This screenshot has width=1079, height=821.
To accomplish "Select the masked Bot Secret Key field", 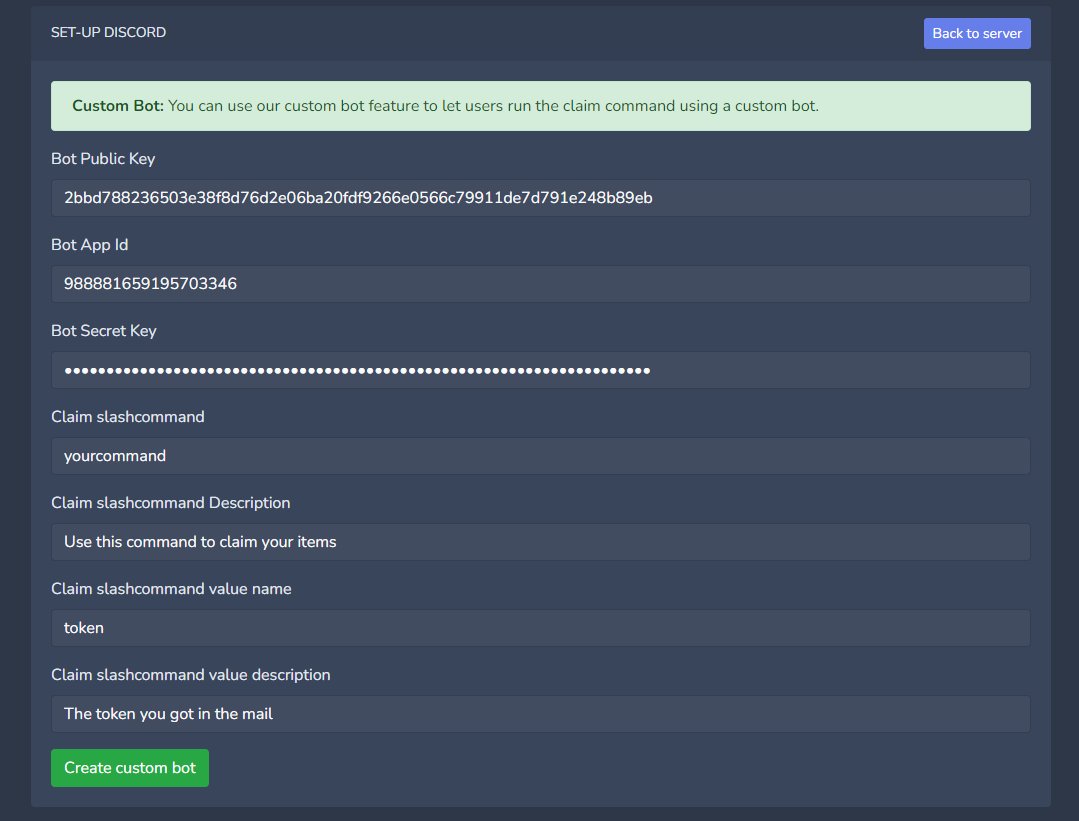I will pyautogui.click(x=540, y=370).
